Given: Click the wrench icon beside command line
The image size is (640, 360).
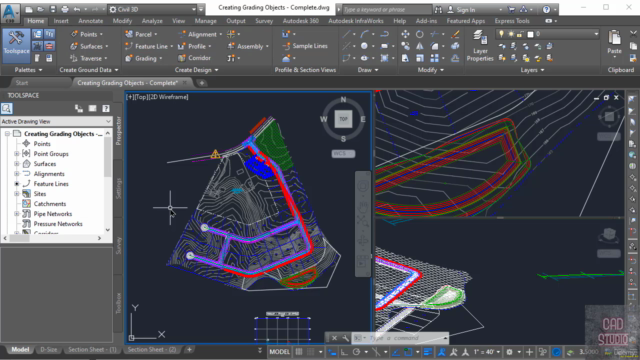Looking at the screenshot, I should (x=345, y=338).
